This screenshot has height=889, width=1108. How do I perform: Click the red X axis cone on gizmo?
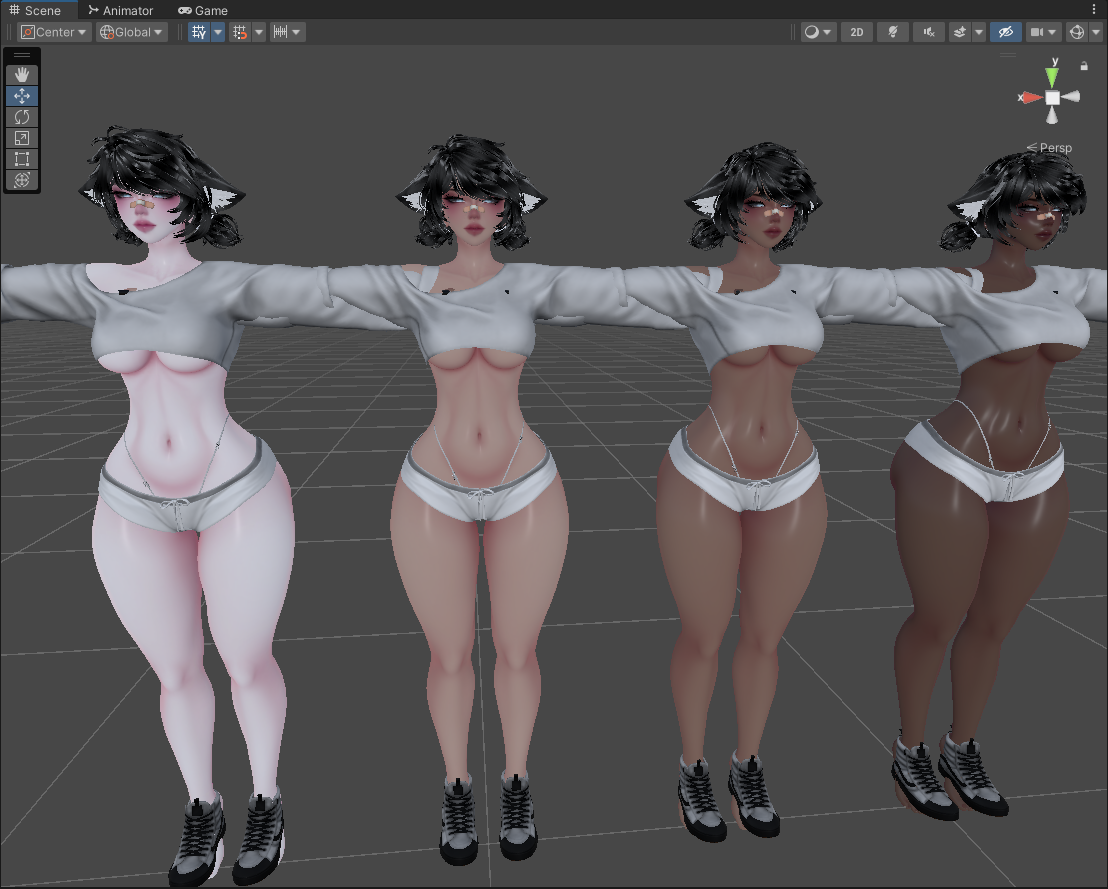[x=1032, y=98]
